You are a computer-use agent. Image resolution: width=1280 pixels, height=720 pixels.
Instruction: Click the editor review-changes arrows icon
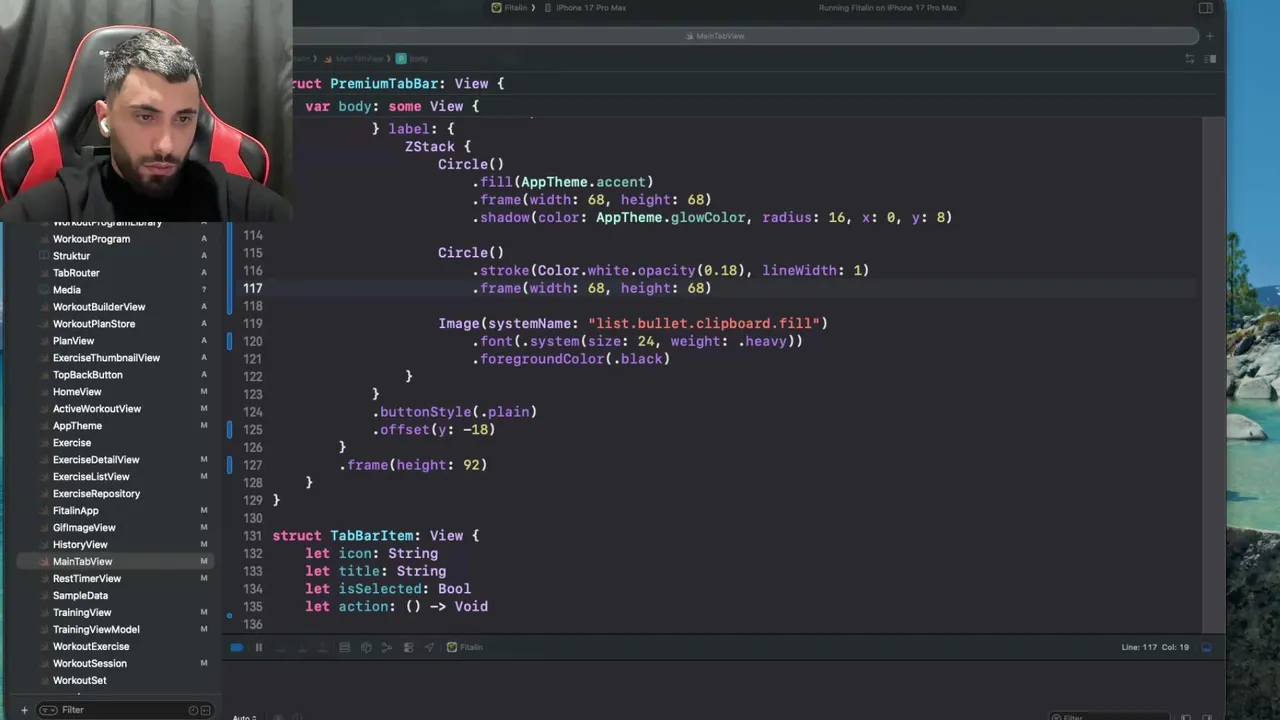tap(1189, 59)
